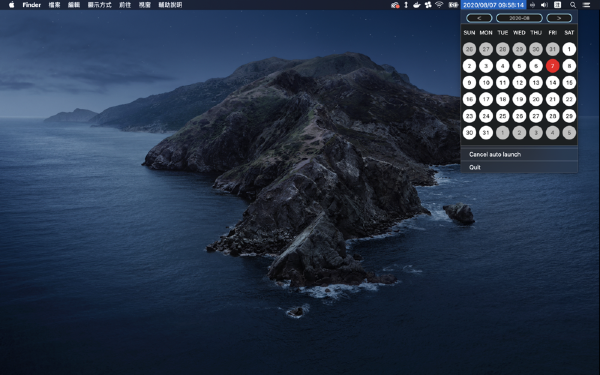Click the 2020/08/07 clock in menu bar
This screenshot has width=600, height=375.
(494, 5)
